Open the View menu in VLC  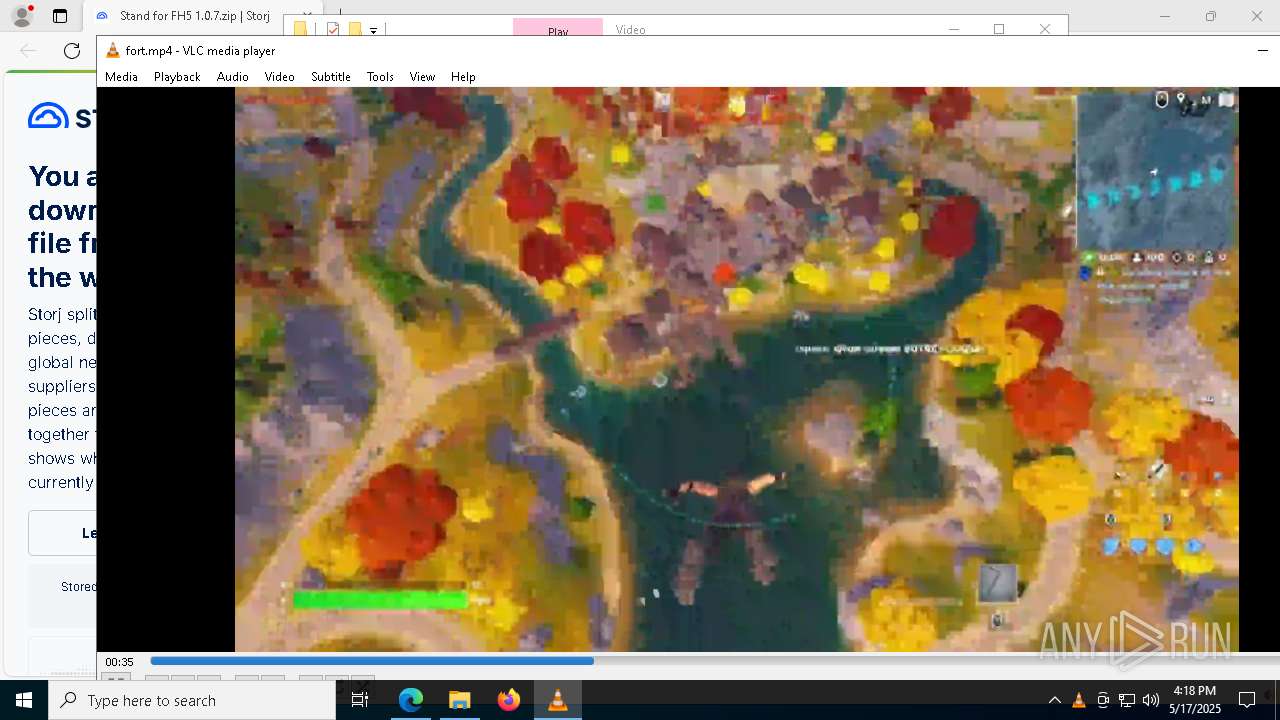coord(422,76)
